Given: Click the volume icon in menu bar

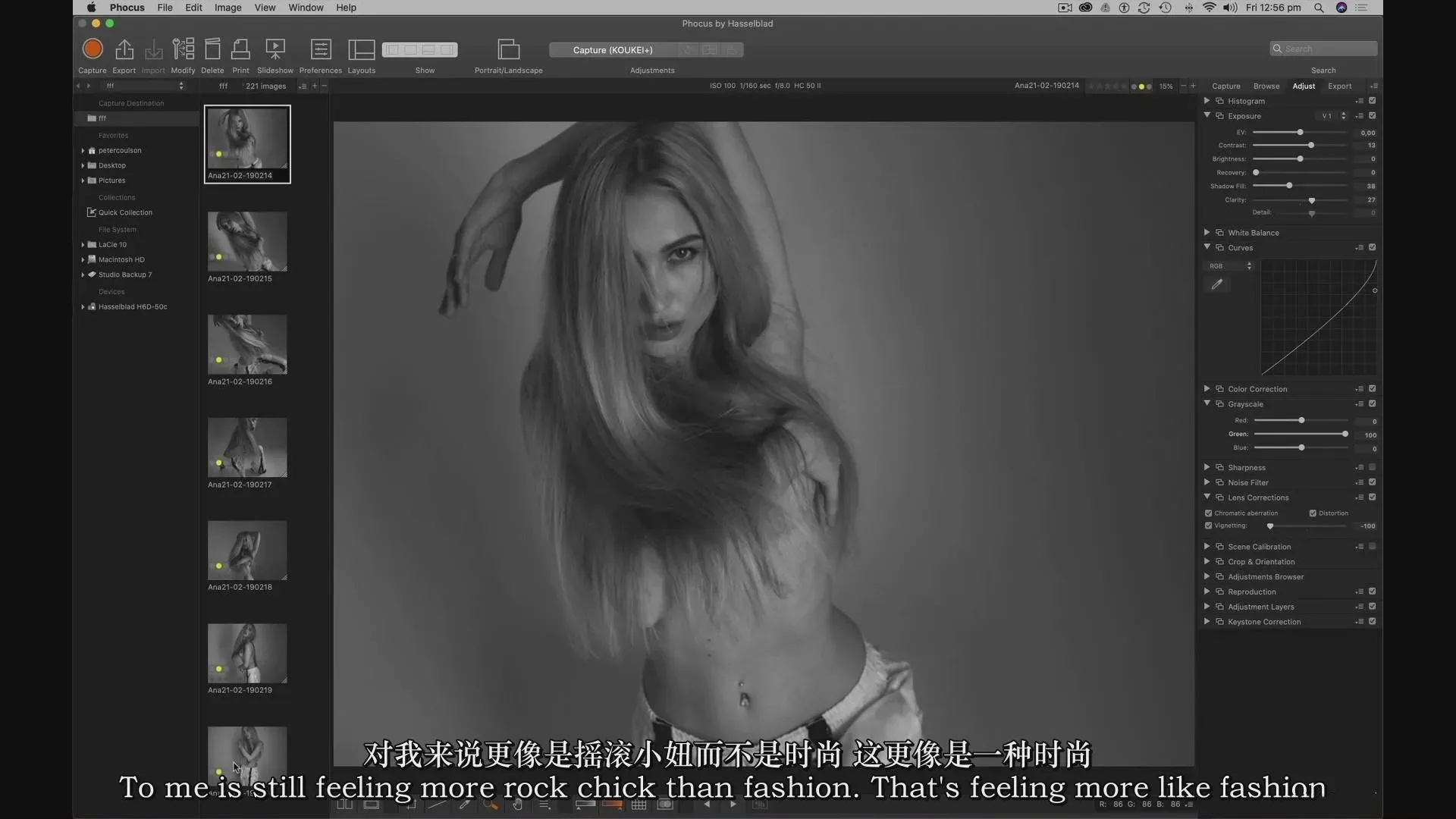Looking at the screenshot, I should pos(1230,8).
